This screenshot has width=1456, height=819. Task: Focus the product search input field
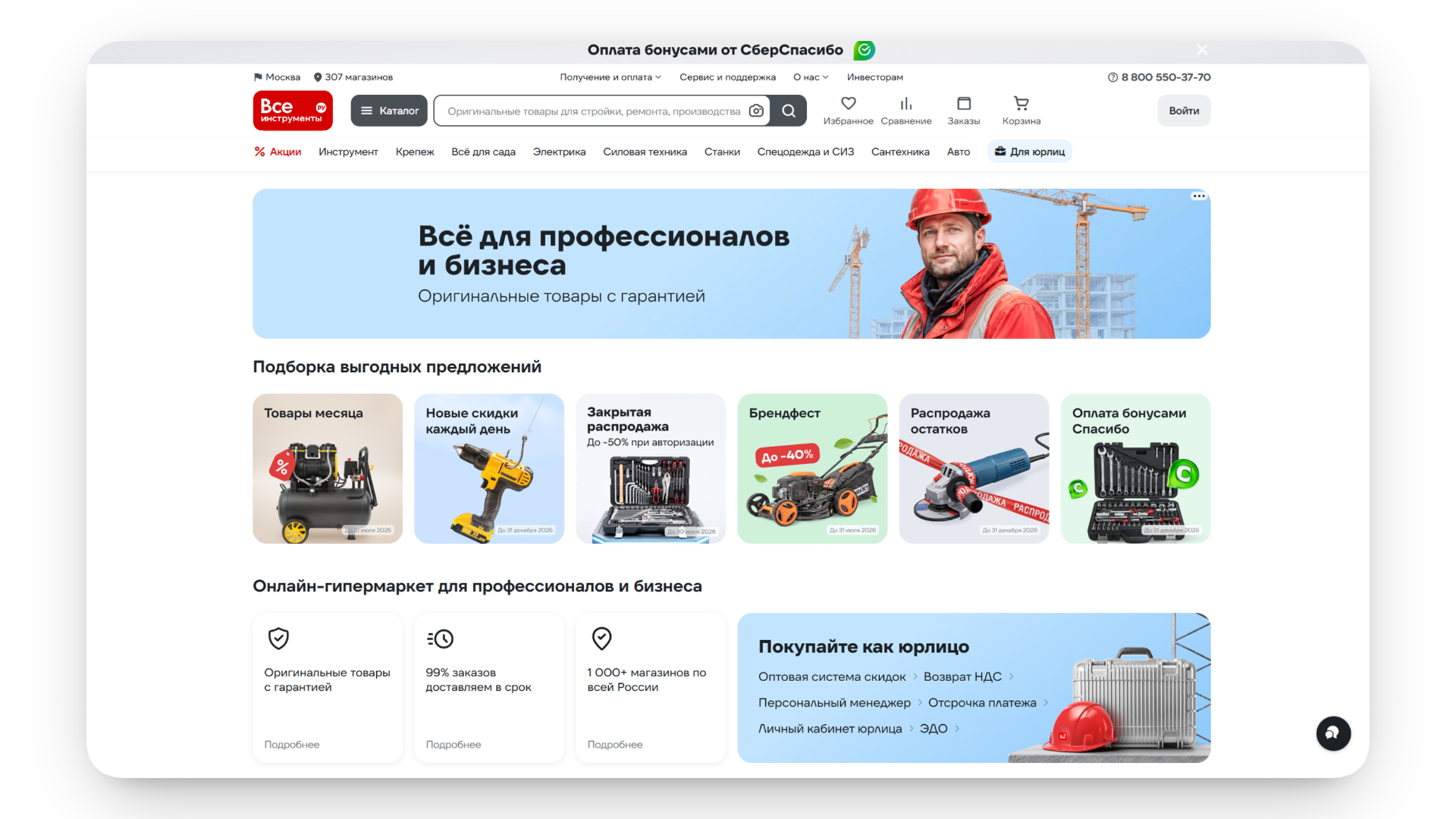(x=594, y=111)
